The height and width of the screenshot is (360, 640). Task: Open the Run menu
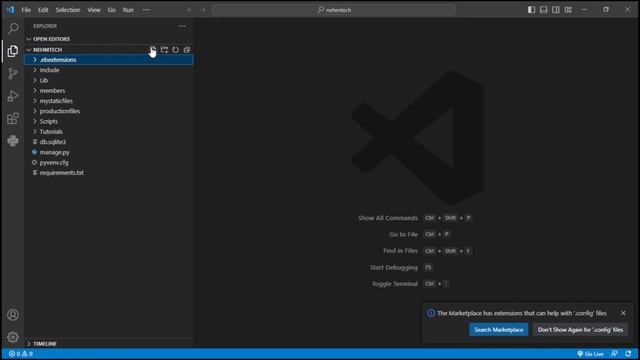128,10
